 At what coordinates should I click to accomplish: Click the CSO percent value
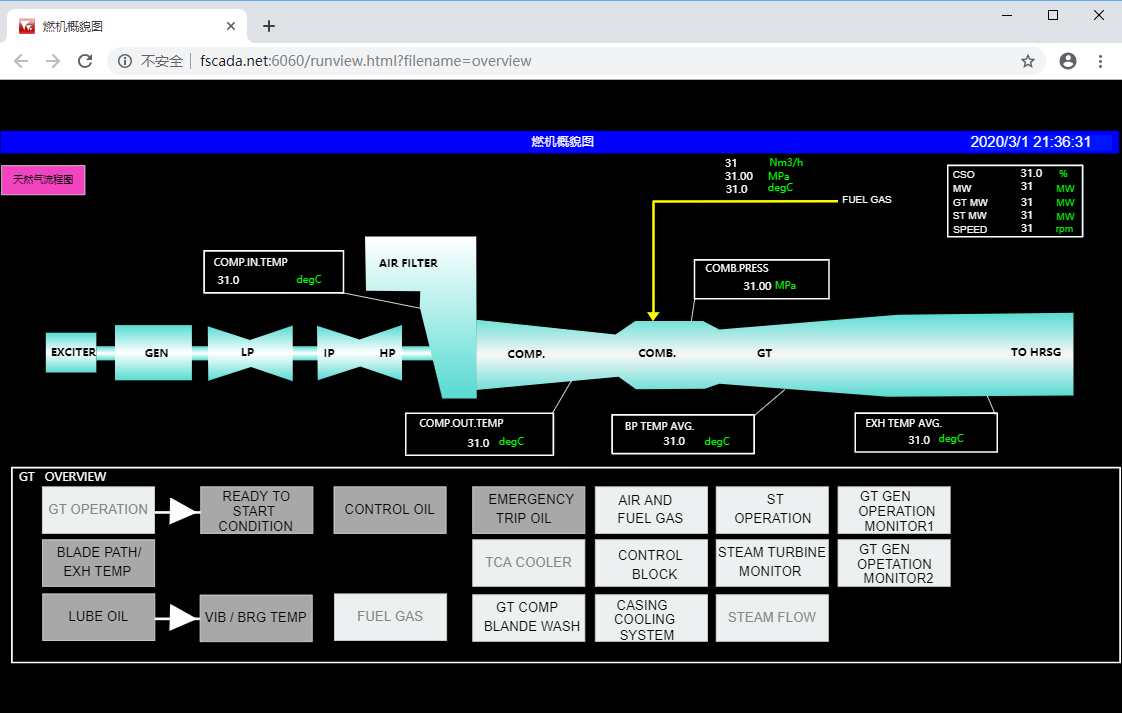click(x=1031, y=173)
